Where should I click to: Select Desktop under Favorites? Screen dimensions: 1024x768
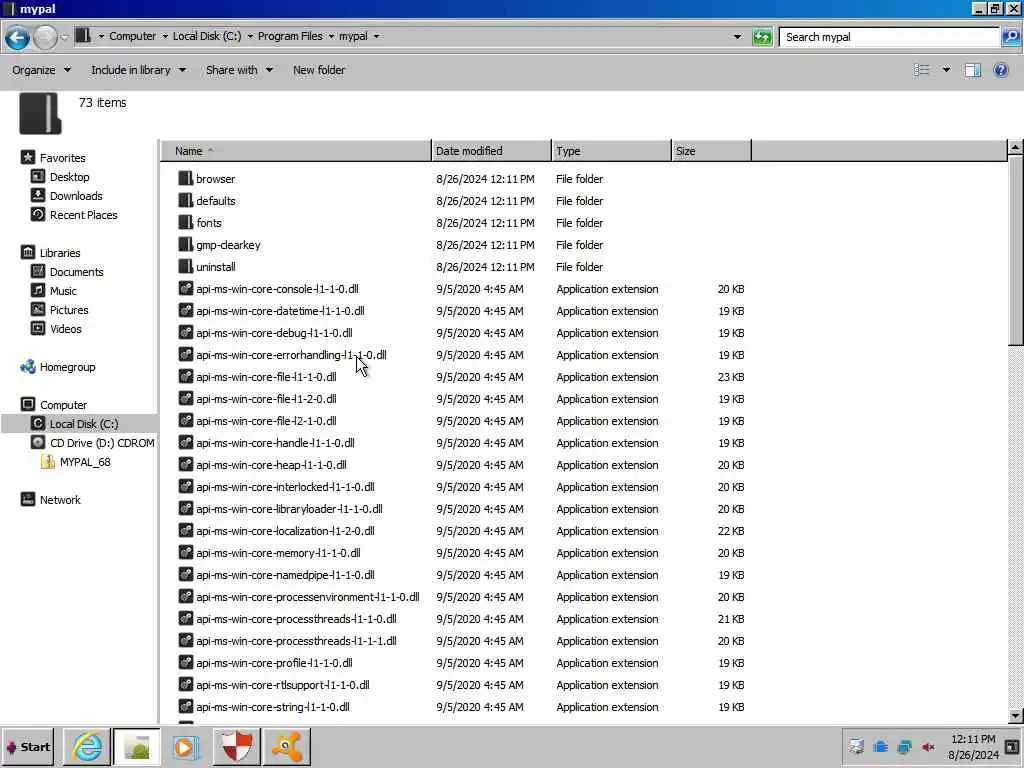click(69, 177)
